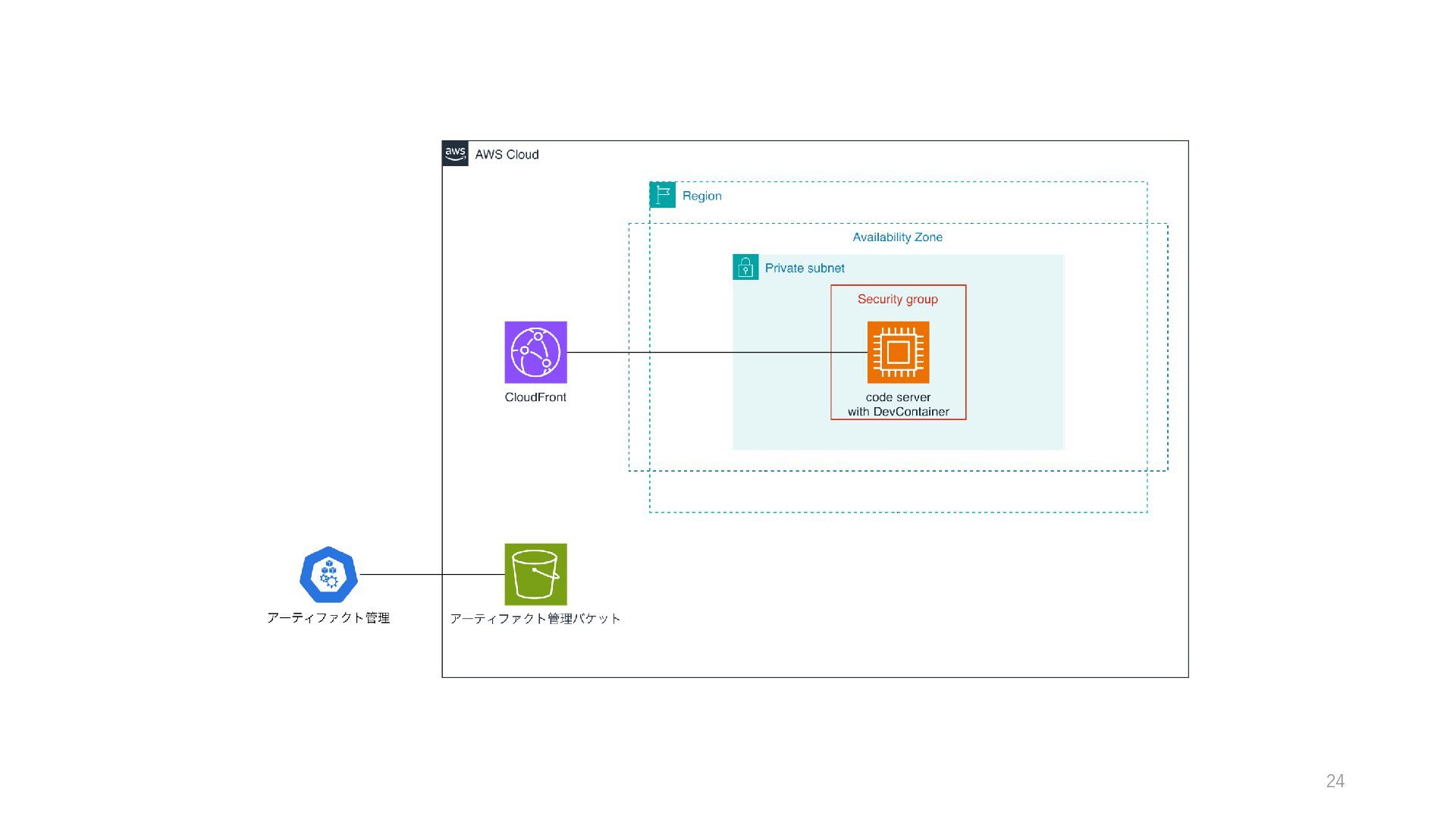Select the Region flag icon
Image resolution: width=1456 pixels, height=819 pixels.
(x=662, y=195)
